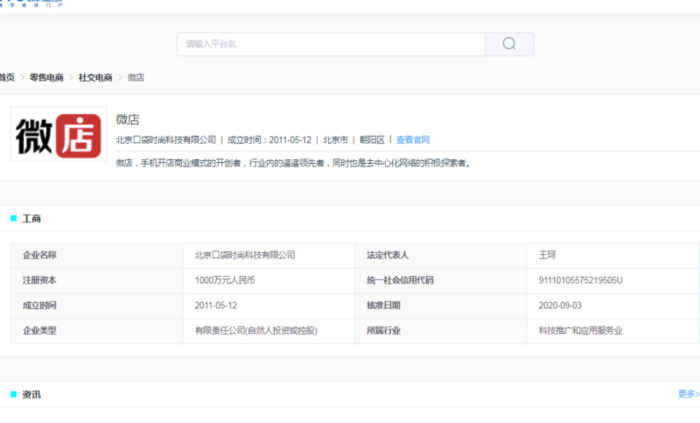Click 北京市 in header line
The height and width of the screenshot is (423, 700).
[335, 140]
